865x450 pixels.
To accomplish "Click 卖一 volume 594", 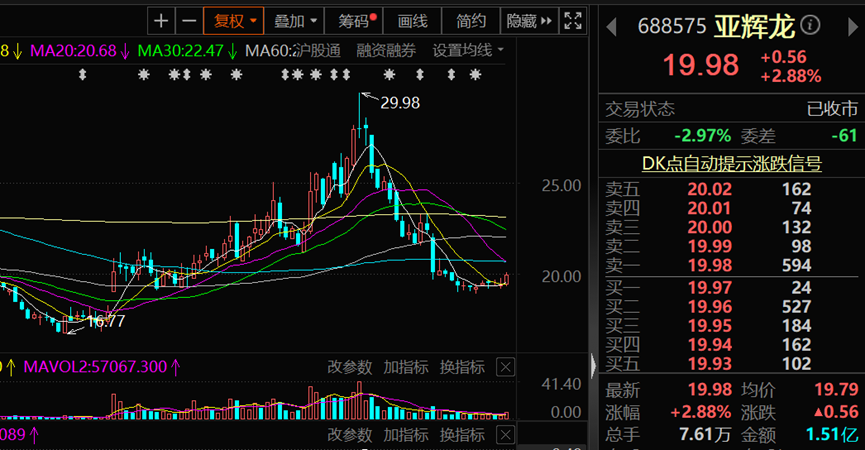I will 796,265.
